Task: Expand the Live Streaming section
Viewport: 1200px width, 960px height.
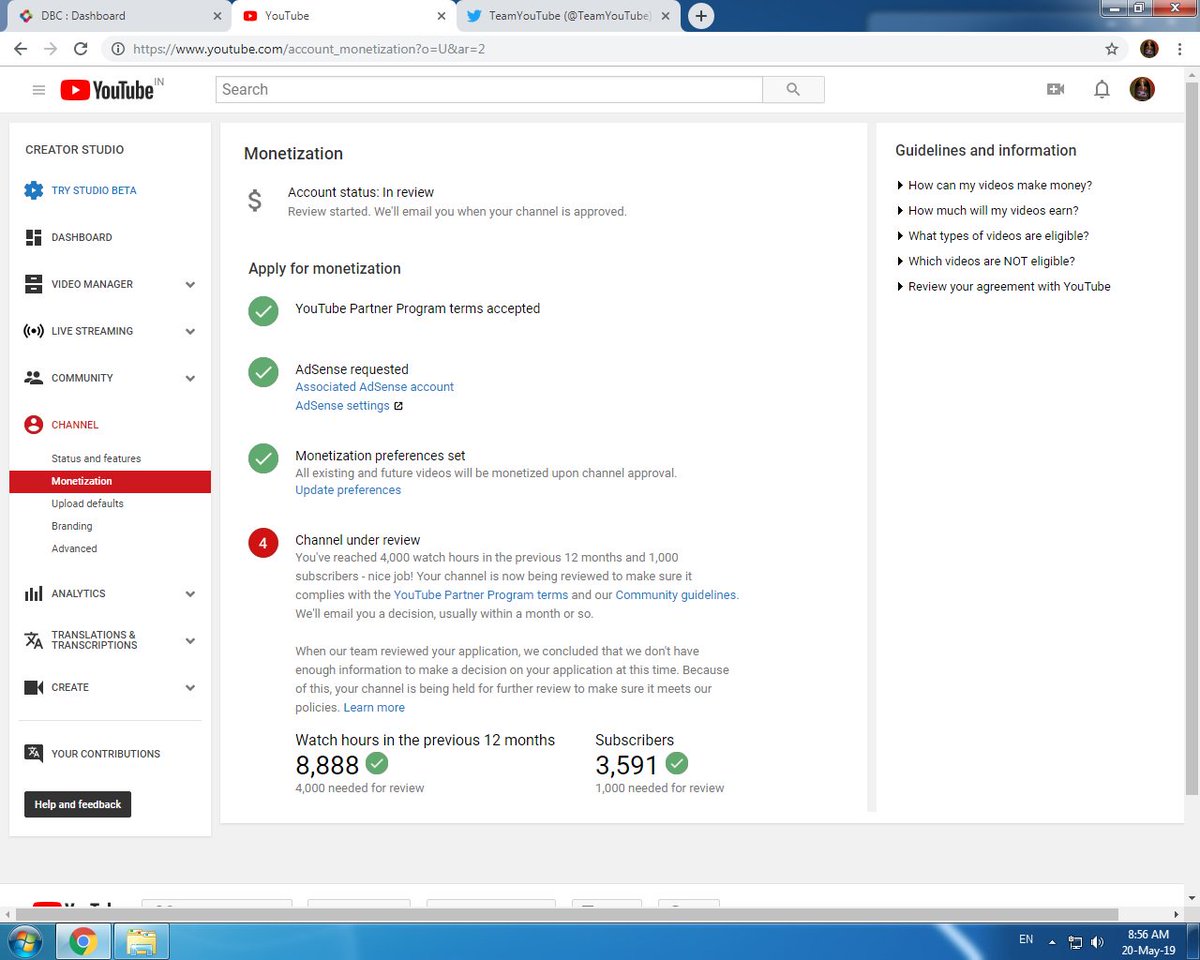Action: point(190,332)
